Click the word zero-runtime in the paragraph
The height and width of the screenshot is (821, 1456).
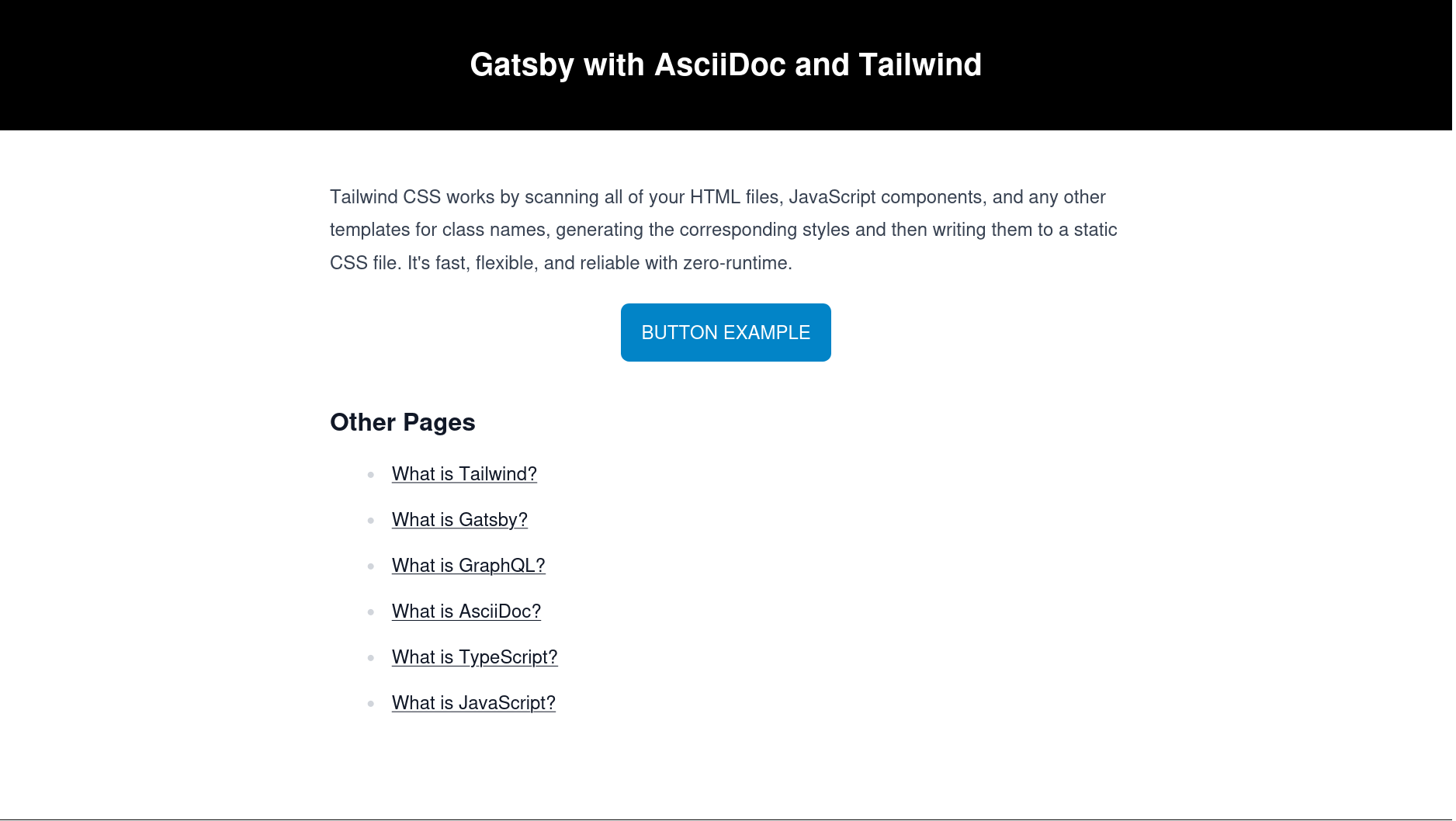736,263
